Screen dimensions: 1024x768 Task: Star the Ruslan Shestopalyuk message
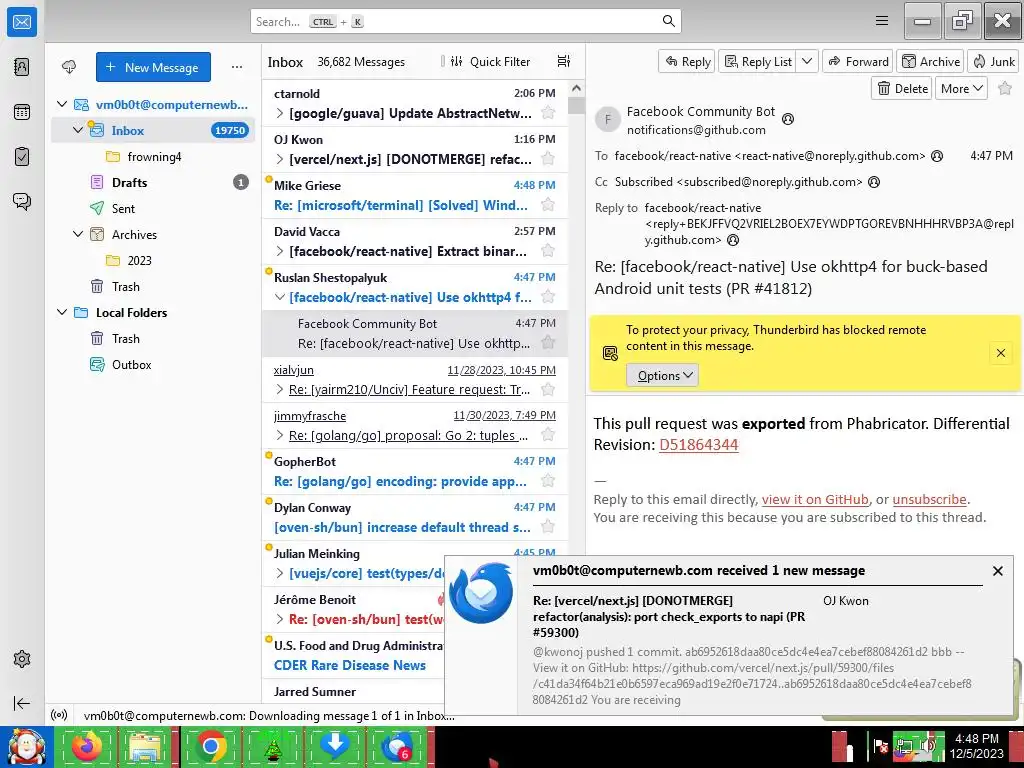coord(548,296)
